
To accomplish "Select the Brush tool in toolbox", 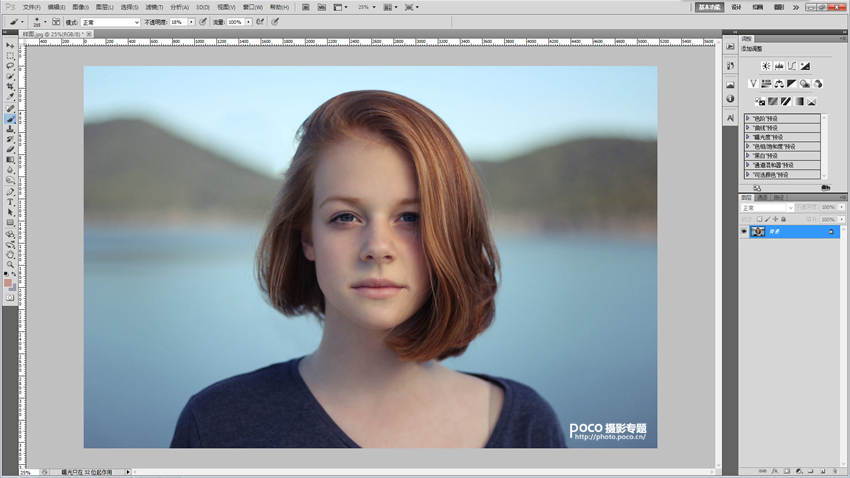I will pyautogui.click(x=10, y=119).
